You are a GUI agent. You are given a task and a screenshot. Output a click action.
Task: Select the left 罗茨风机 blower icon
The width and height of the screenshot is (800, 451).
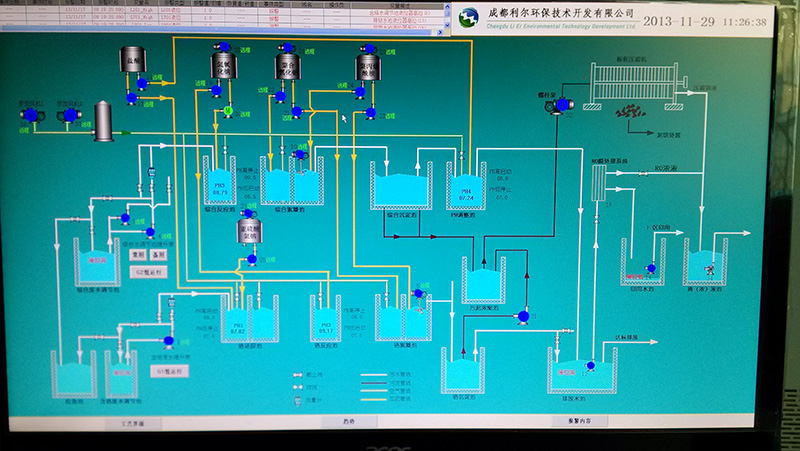[x=31, y=117]
